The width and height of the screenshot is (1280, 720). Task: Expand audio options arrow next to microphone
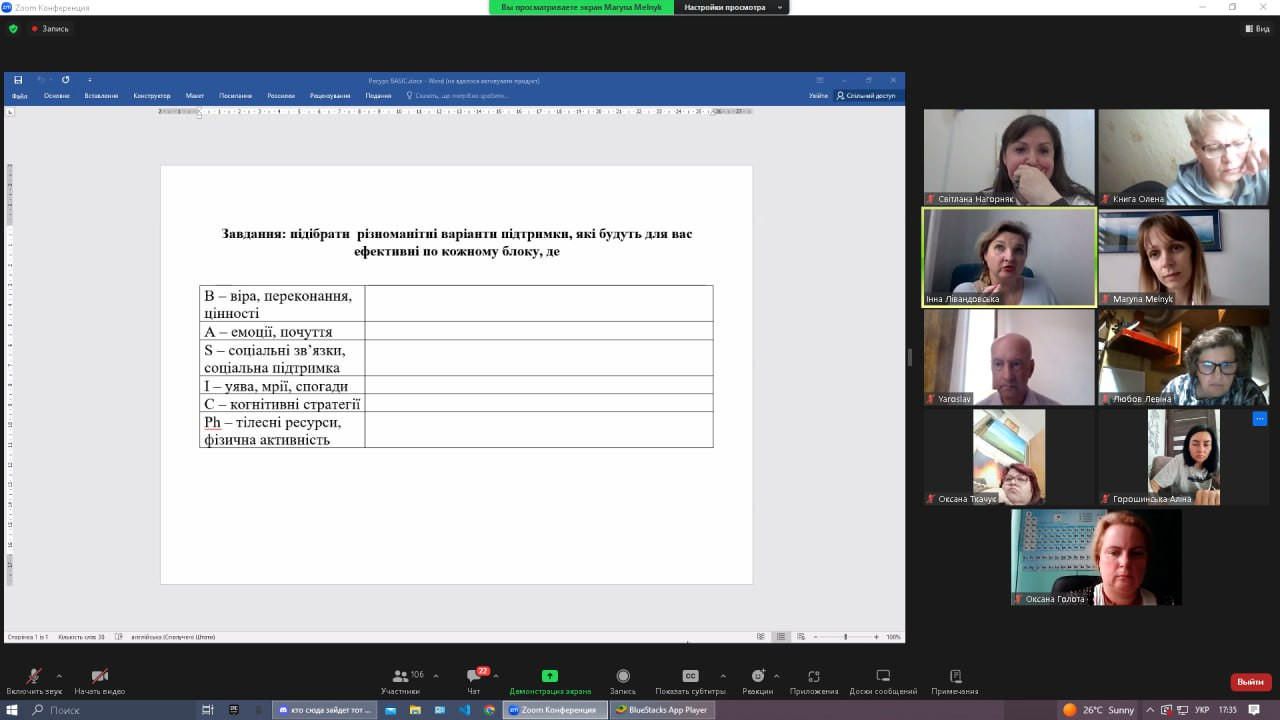tap(59, 675)
